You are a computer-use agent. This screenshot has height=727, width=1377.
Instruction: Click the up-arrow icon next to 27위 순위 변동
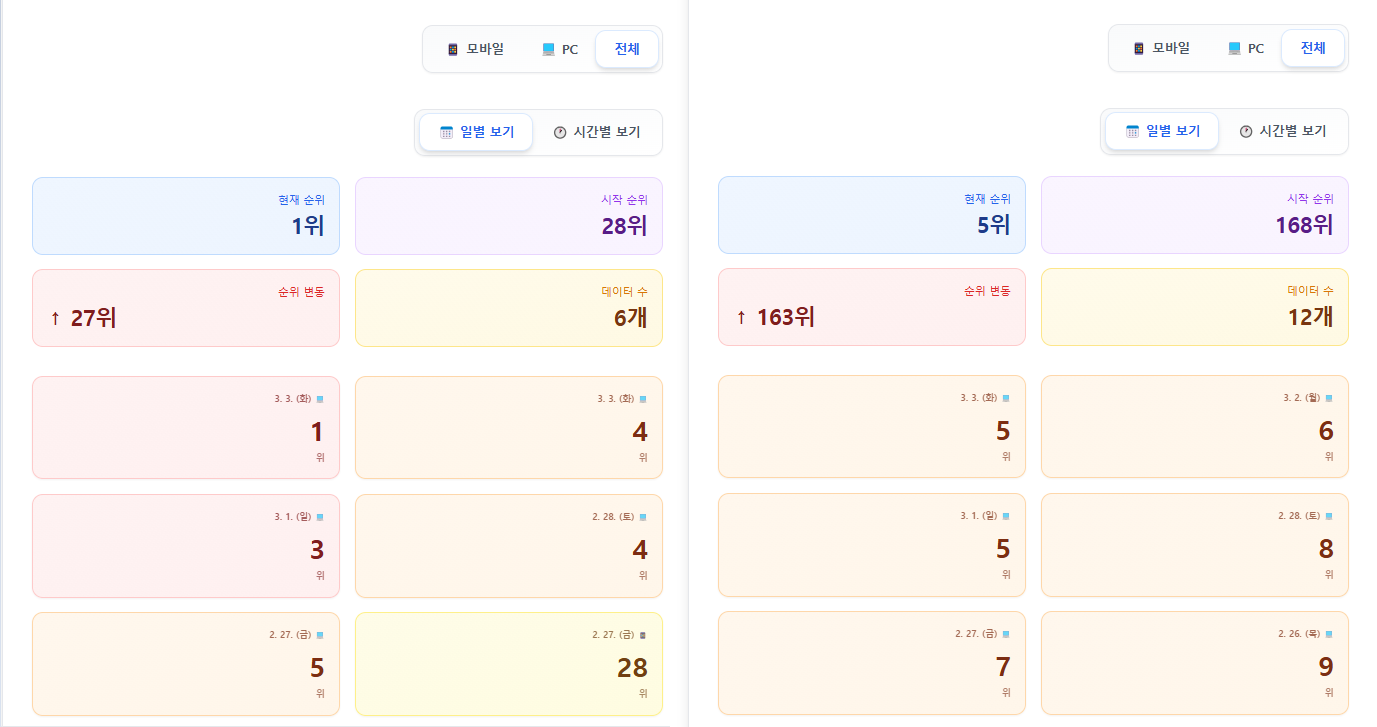55,318
